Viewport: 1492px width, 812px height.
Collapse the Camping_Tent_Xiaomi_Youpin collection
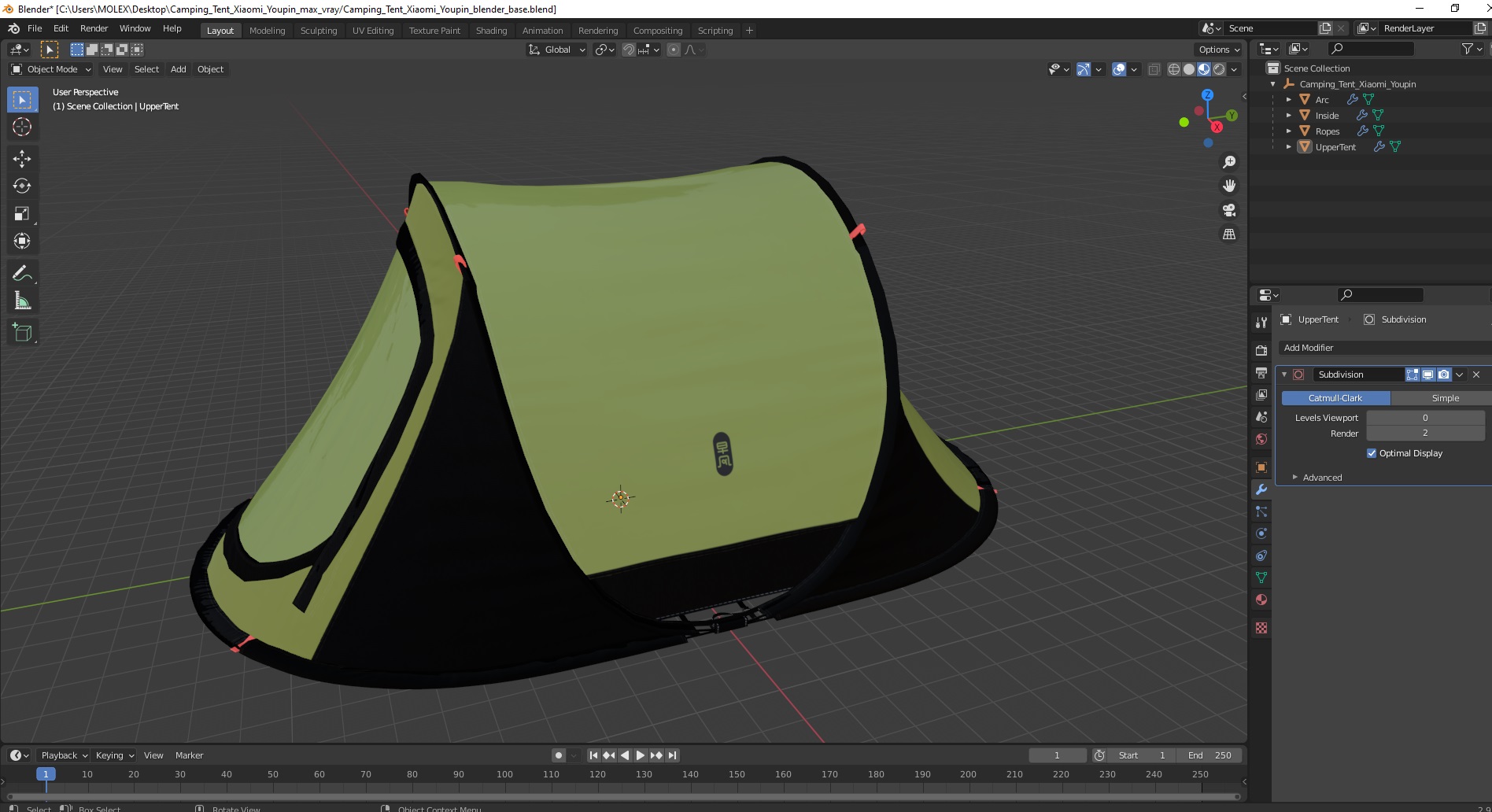(1273, 84)
